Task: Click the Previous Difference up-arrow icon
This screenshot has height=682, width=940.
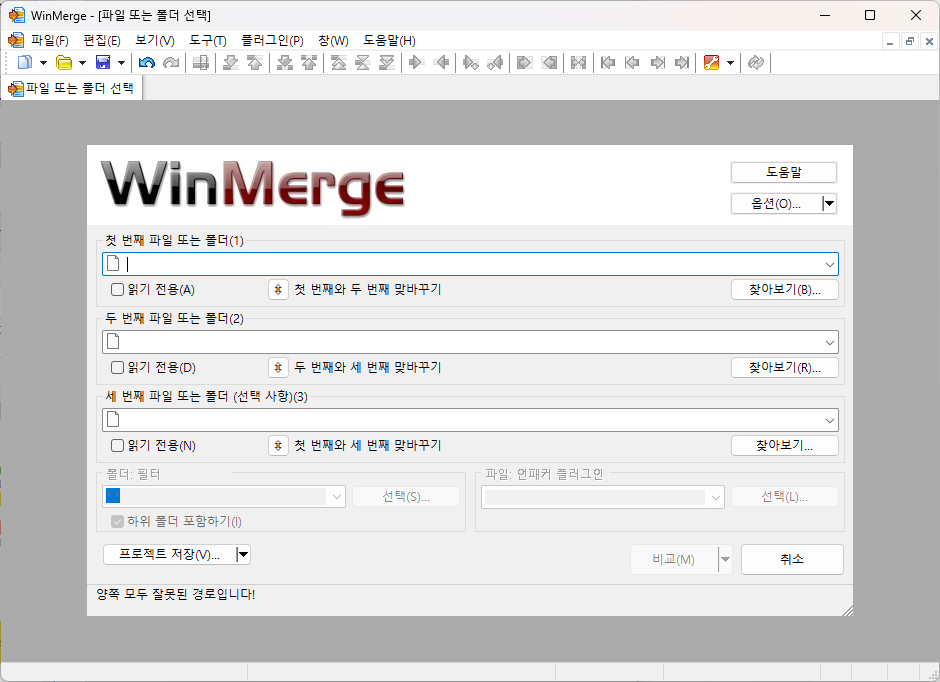Action: pos(255,62)
